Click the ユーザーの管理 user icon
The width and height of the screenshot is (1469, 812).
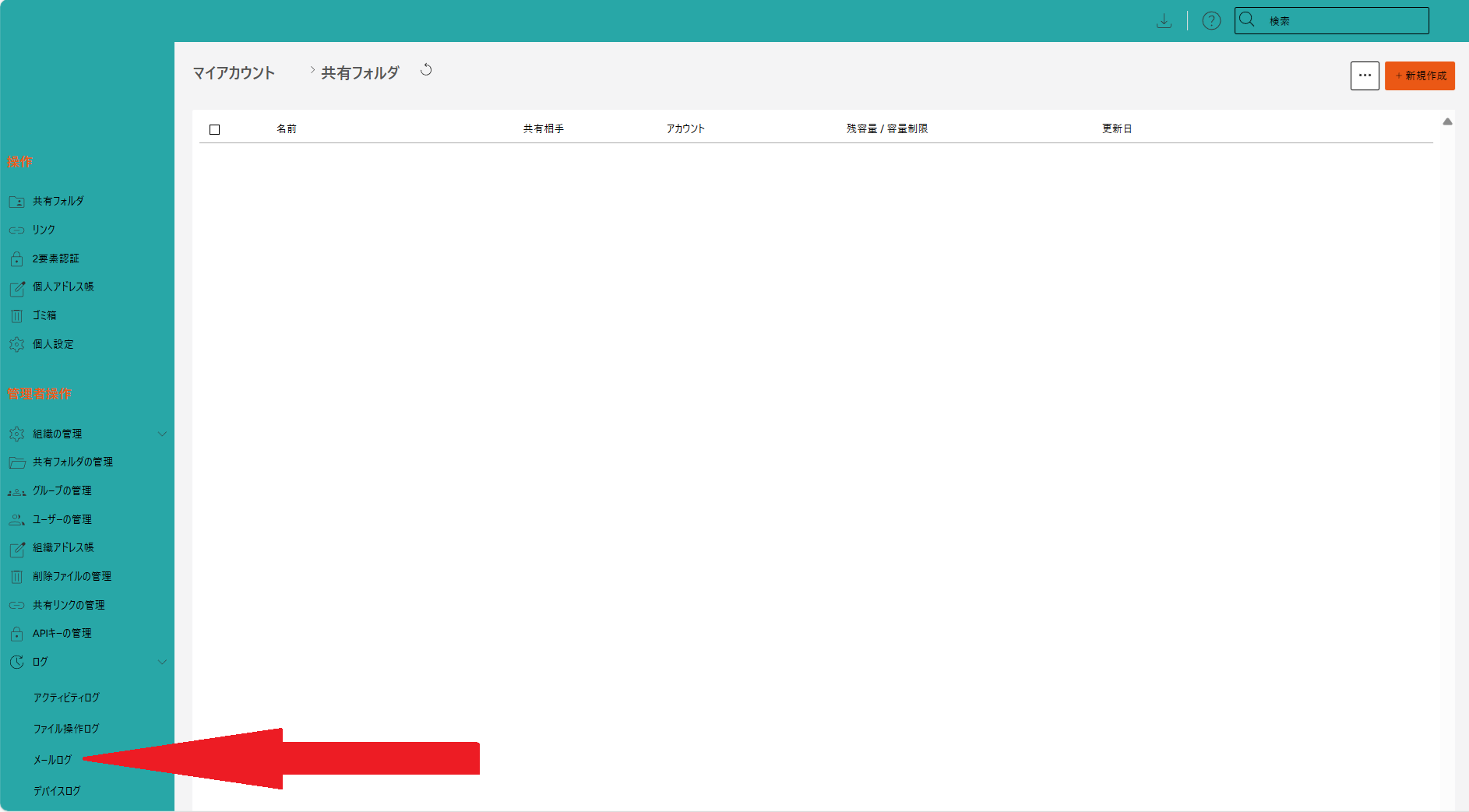click(x=16, y=519)
